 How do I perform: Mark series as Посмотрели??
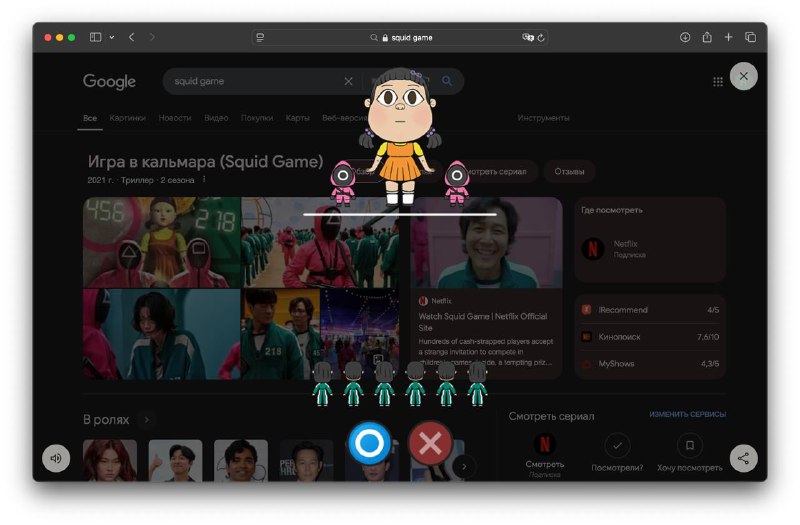coord(617,445)
